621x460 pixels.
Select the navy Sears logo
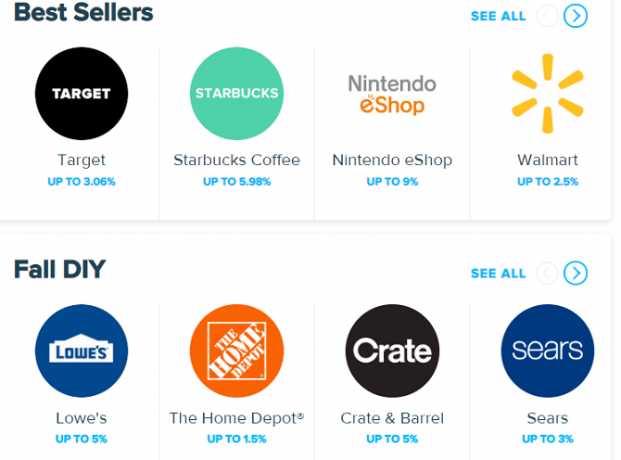(548, 351)
